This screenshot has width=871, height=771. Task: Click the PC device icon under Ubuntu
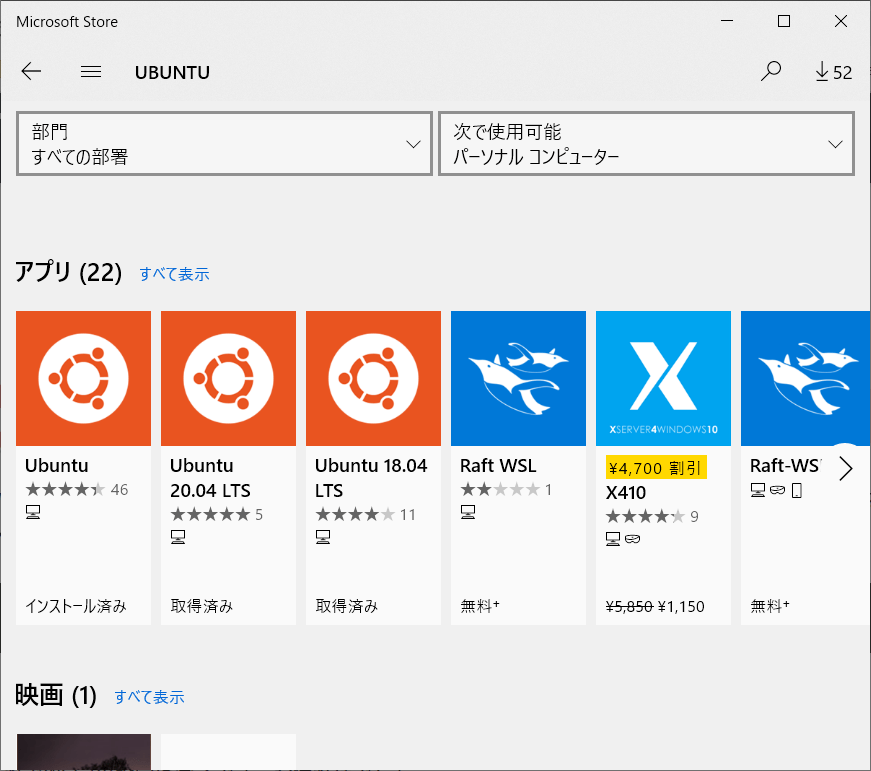(x=33, y=512)
